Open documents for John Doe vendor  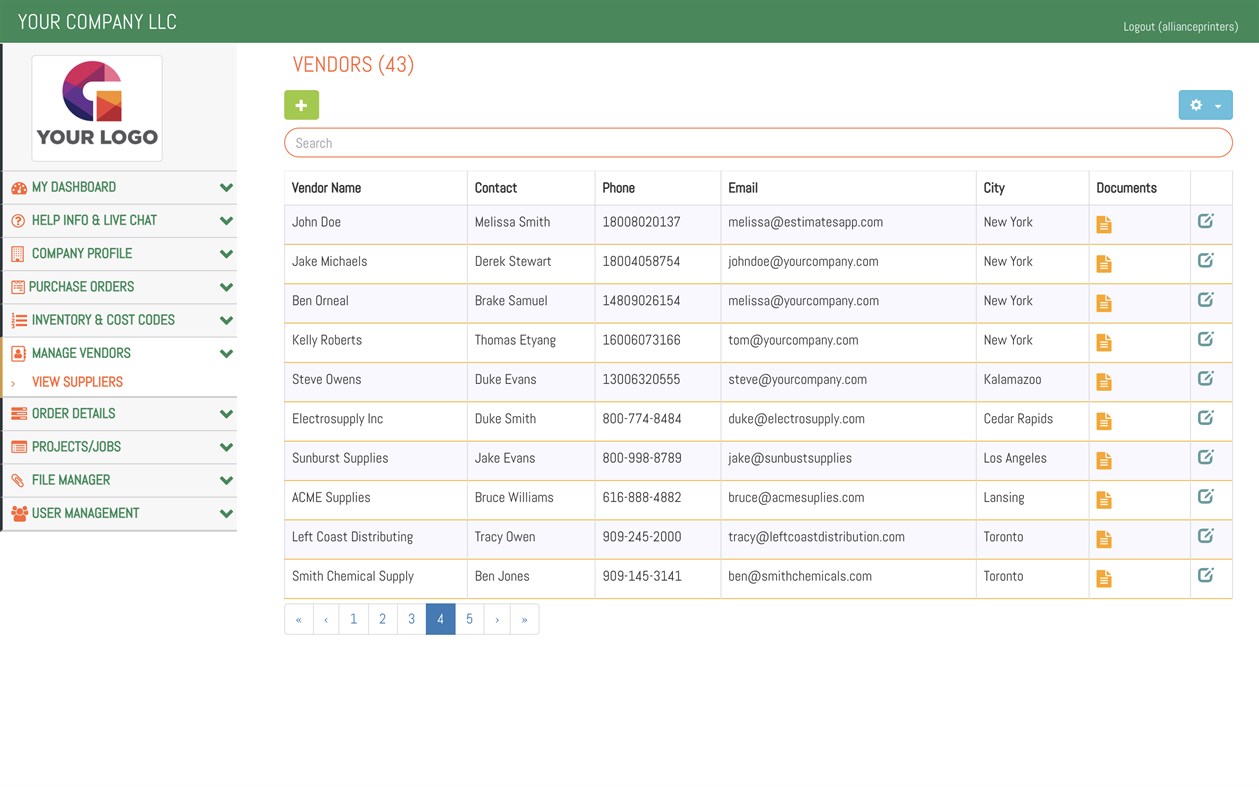pyautogui.click(x=1103, y=224)
